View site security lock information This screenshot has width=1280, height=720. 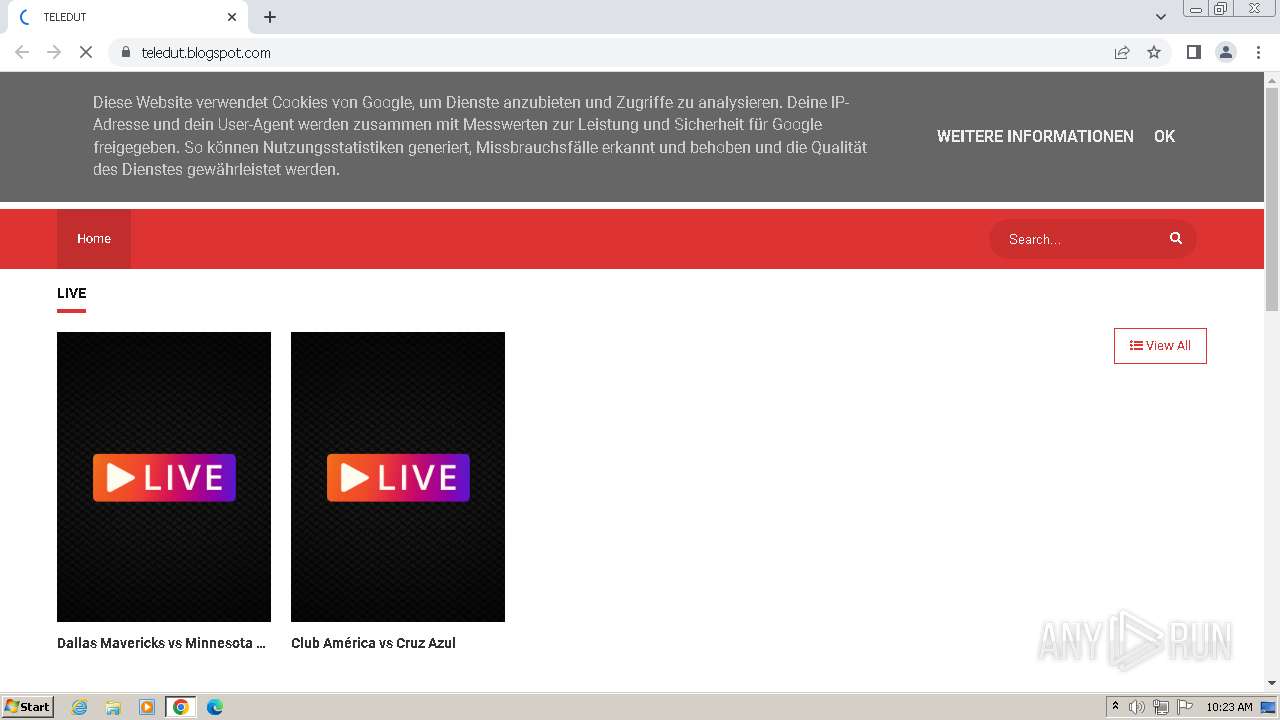125,52
